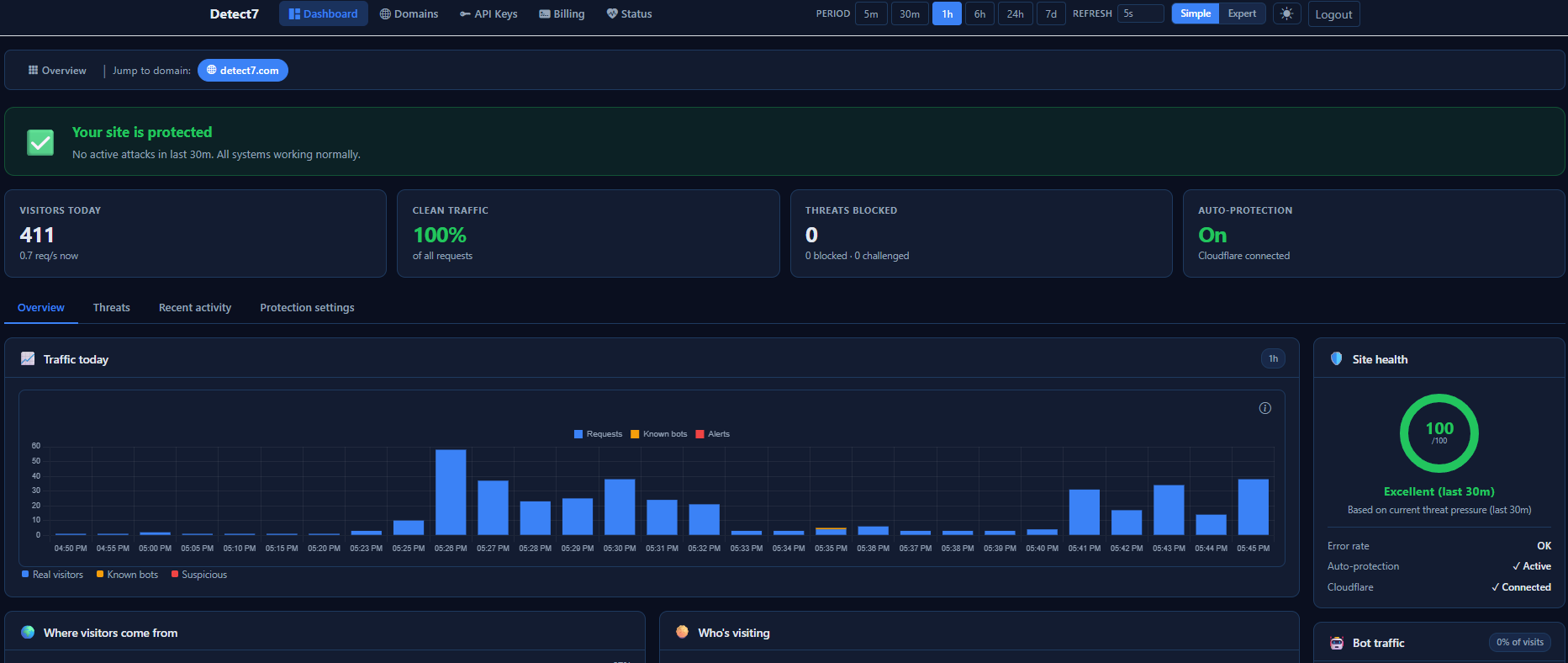
Task: Click the Site health shield icon
Action: (x=1336, y=358)
